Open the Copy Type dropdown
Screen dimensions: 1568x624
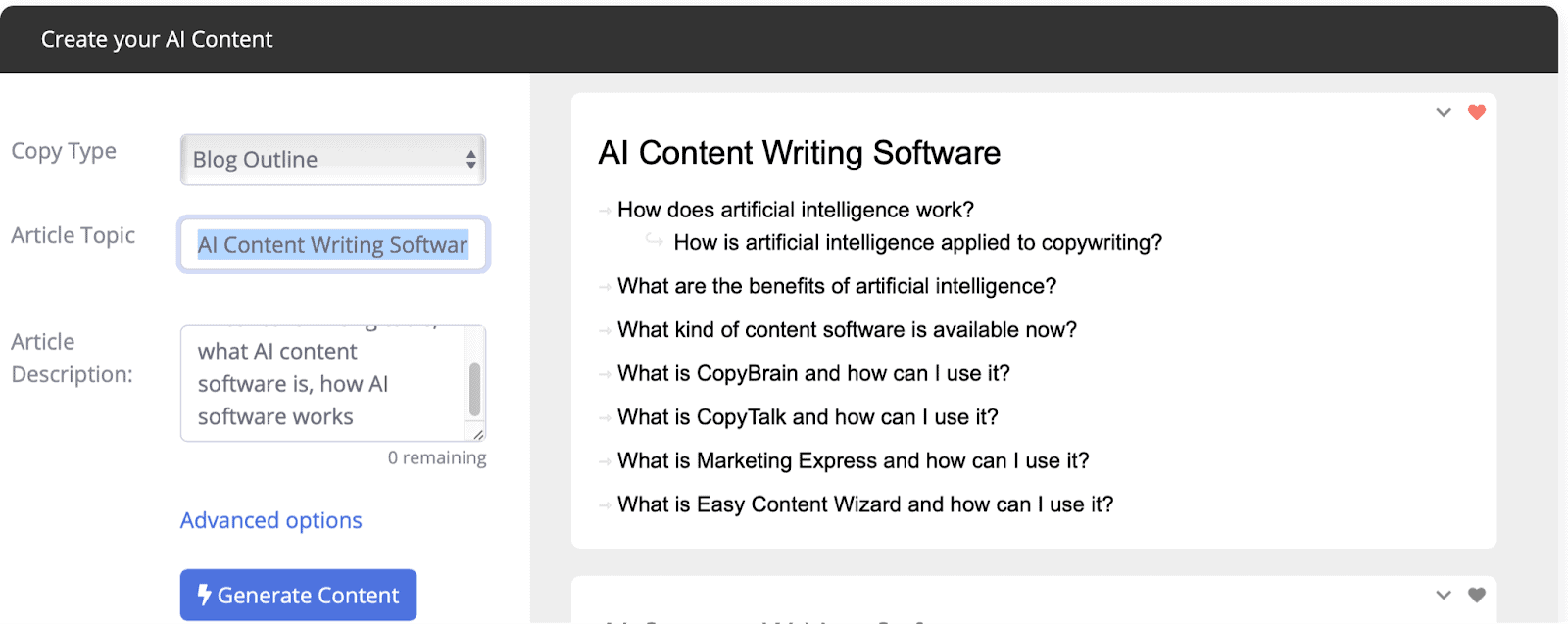coord(333,160)
